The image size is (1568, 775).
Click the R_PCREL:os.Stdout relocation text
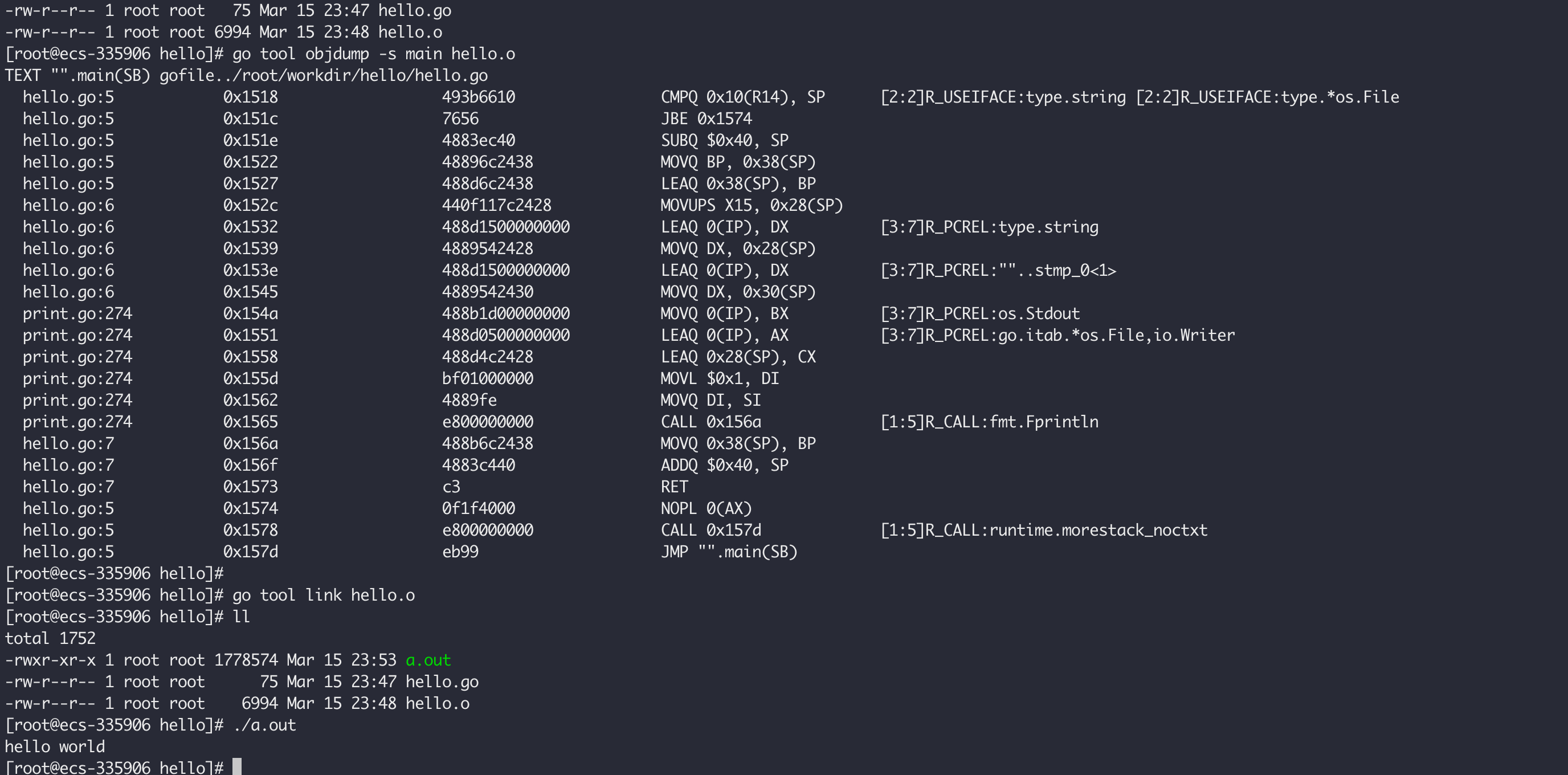click(x=980, y=313)
